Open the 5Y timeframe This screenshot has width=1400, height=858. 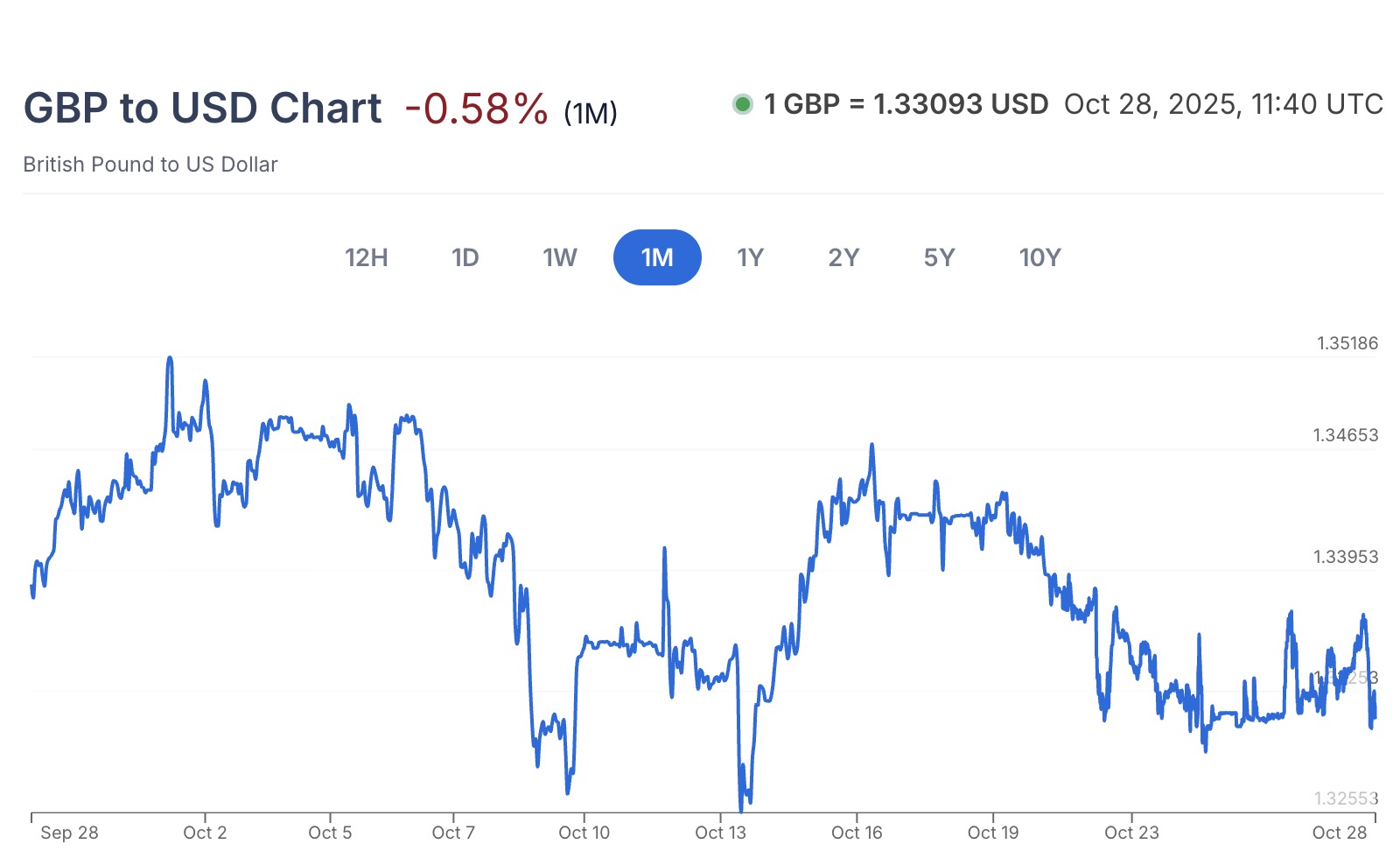(x=939, y=257)
